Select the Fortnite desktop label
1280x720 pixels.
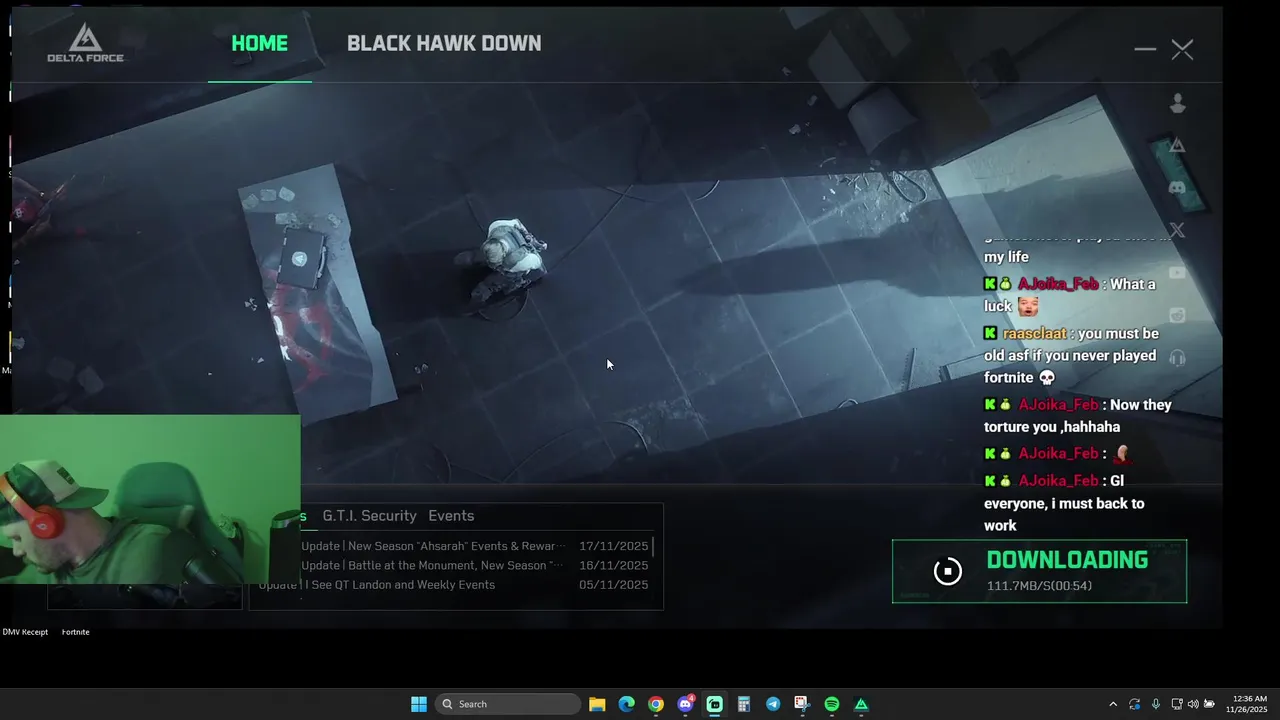[75, 632]
